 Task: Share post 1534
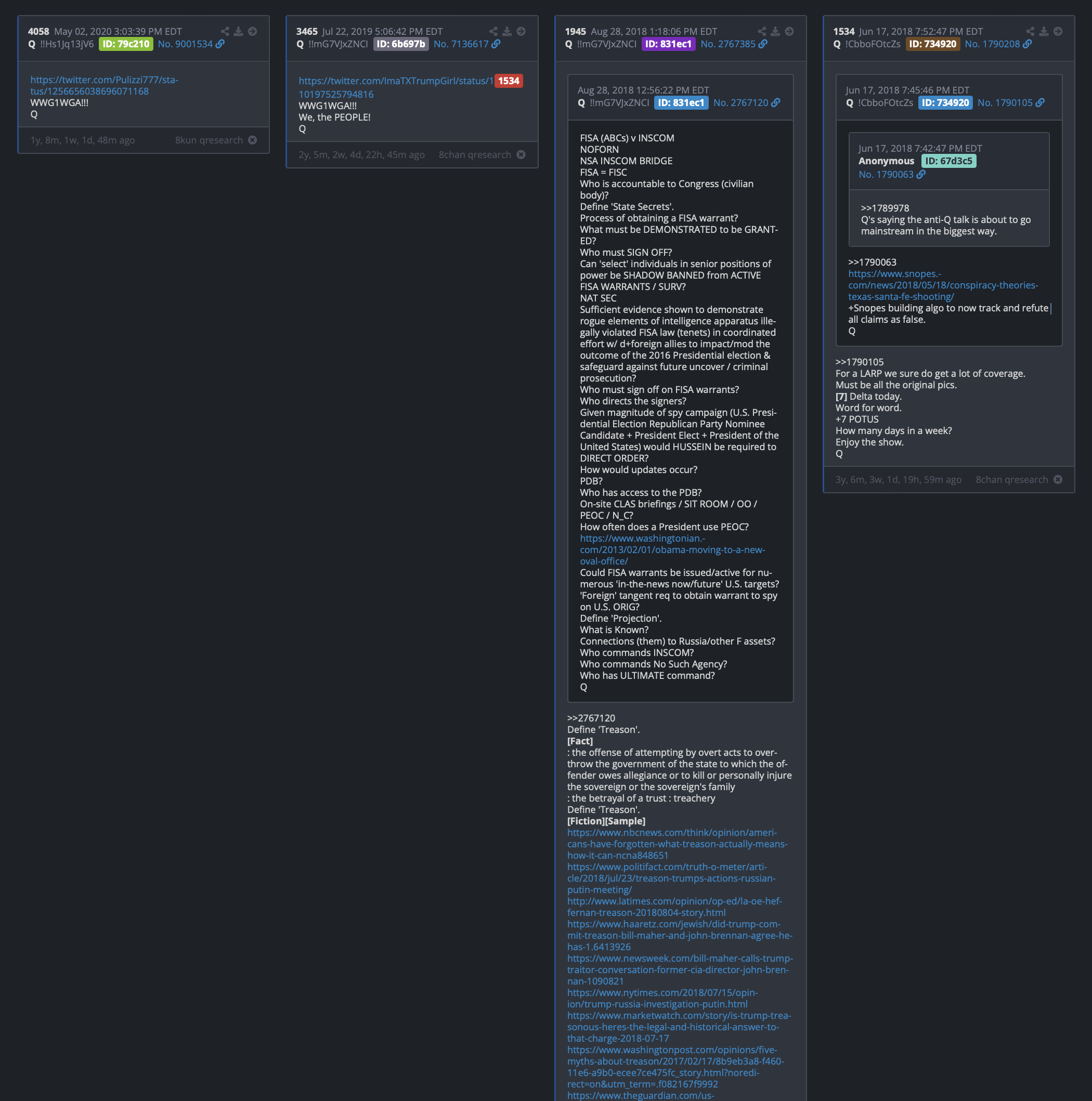[x=1031, y=31]
